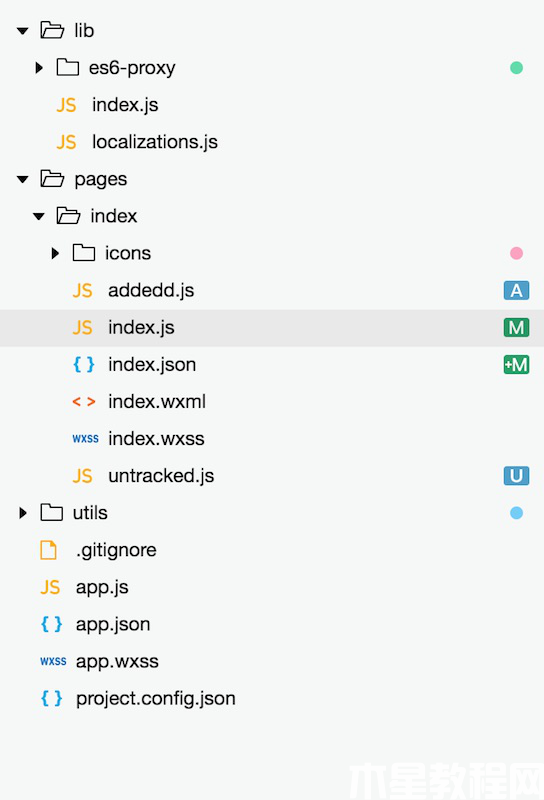Collapse the pages folder arrow
The height and width of the screenshot is (800, 544).
click(22, 179)
